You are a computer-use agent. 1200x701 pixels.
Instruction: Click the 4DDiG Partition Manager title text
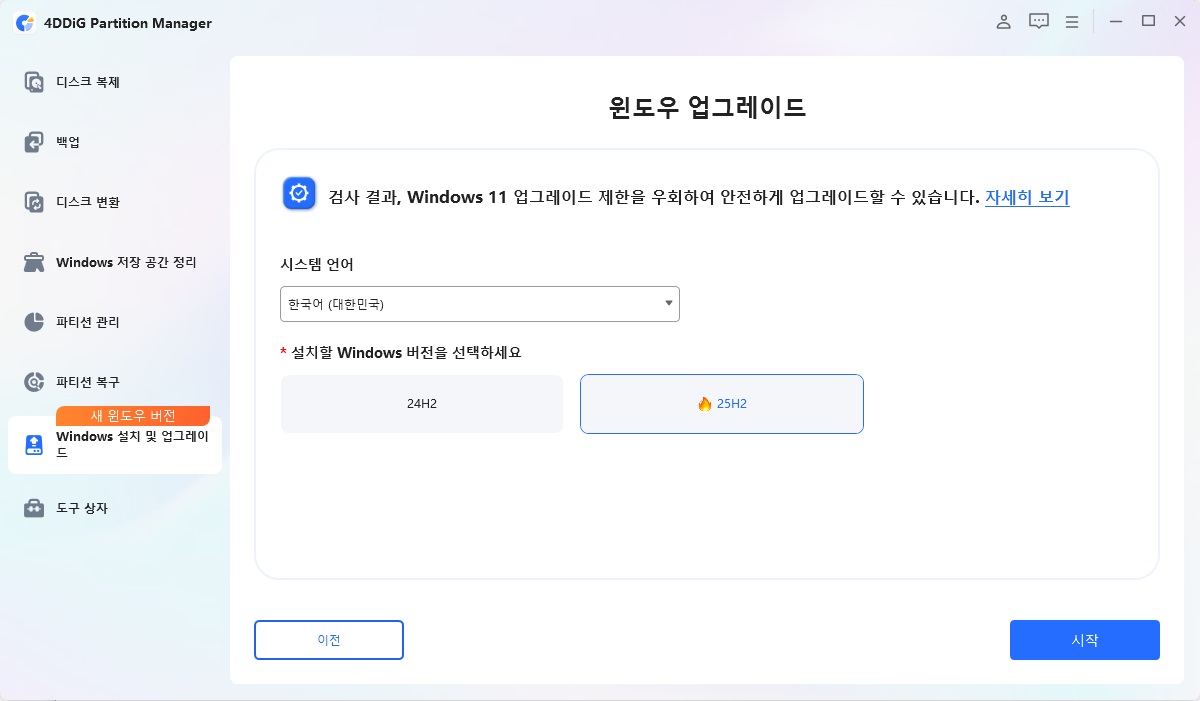[128, 22]
